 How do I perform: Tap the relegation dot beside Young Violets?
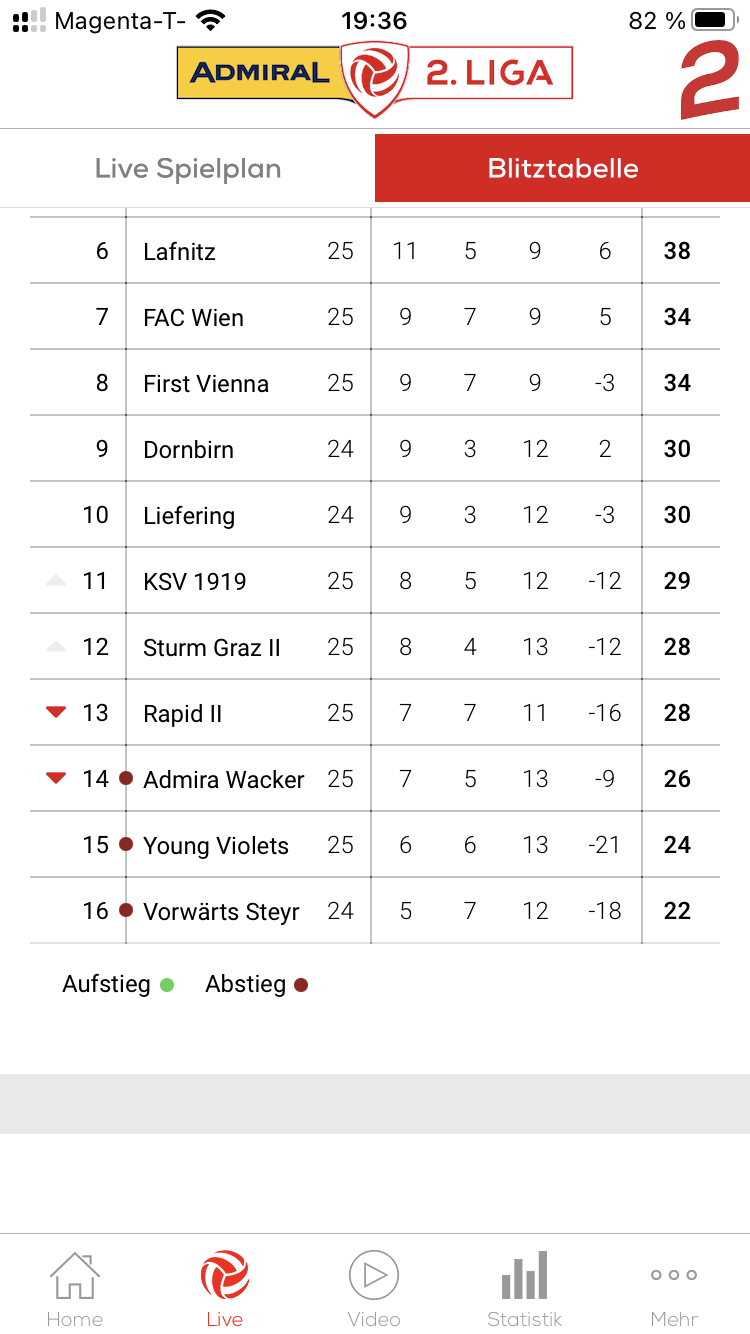(x=126, y=844)
